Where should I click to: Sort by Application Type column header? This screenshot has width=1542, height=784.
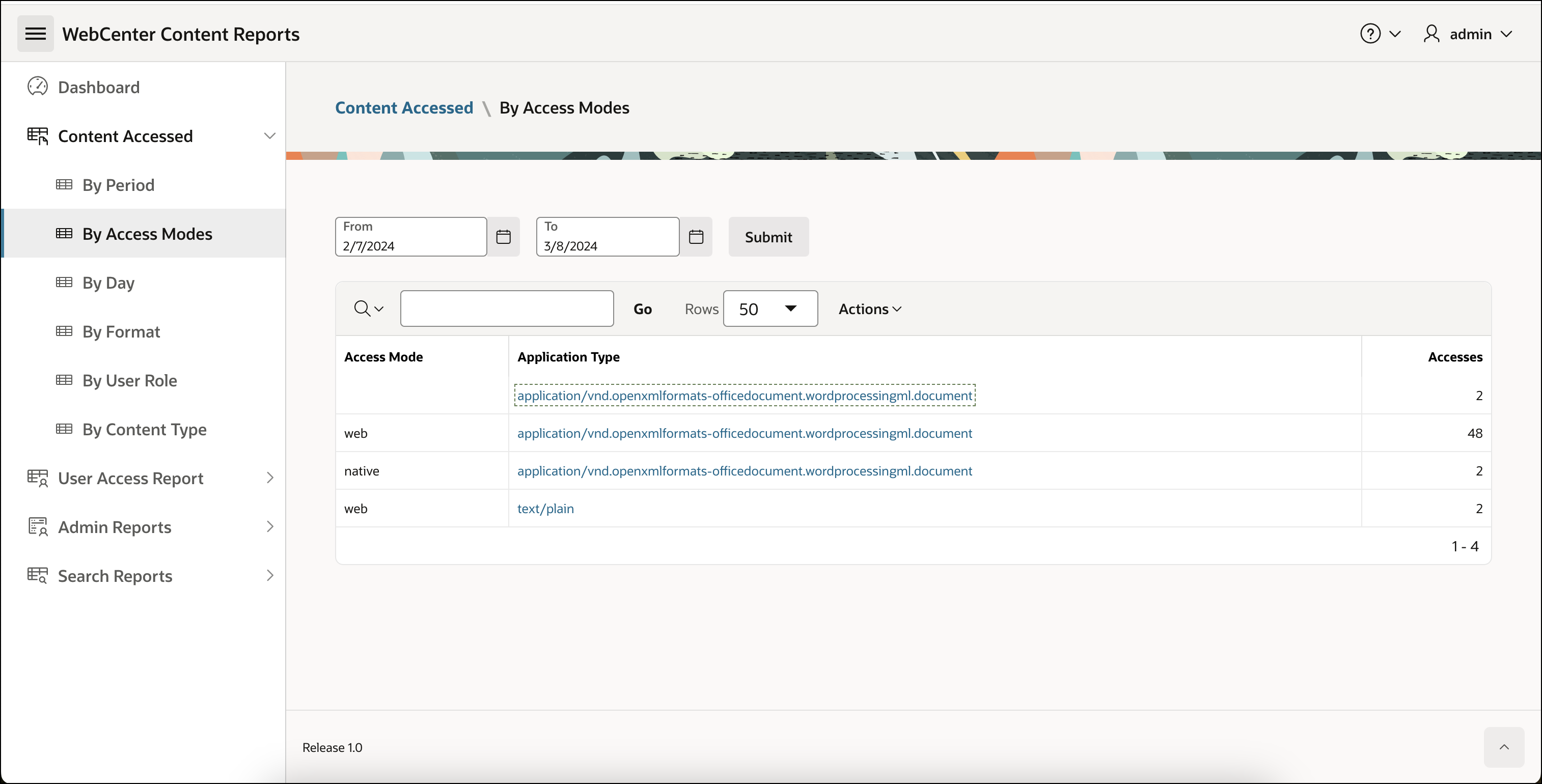click(x=568, y=357)
